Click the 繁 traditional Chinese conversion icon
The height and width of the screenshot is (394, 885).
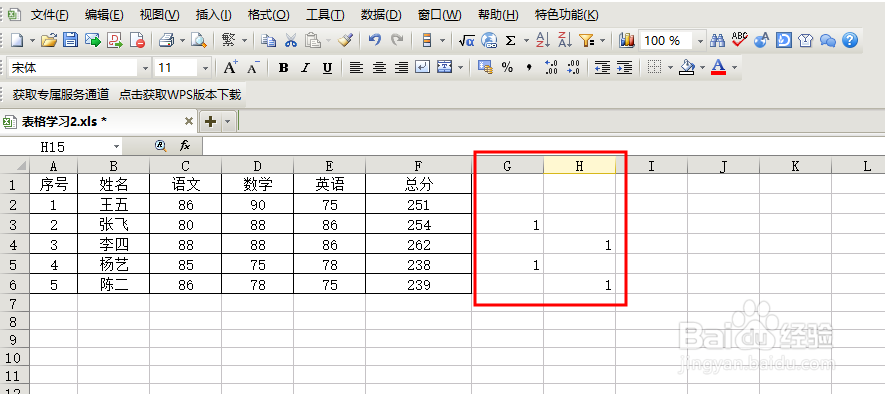click(x=228, y=40)
